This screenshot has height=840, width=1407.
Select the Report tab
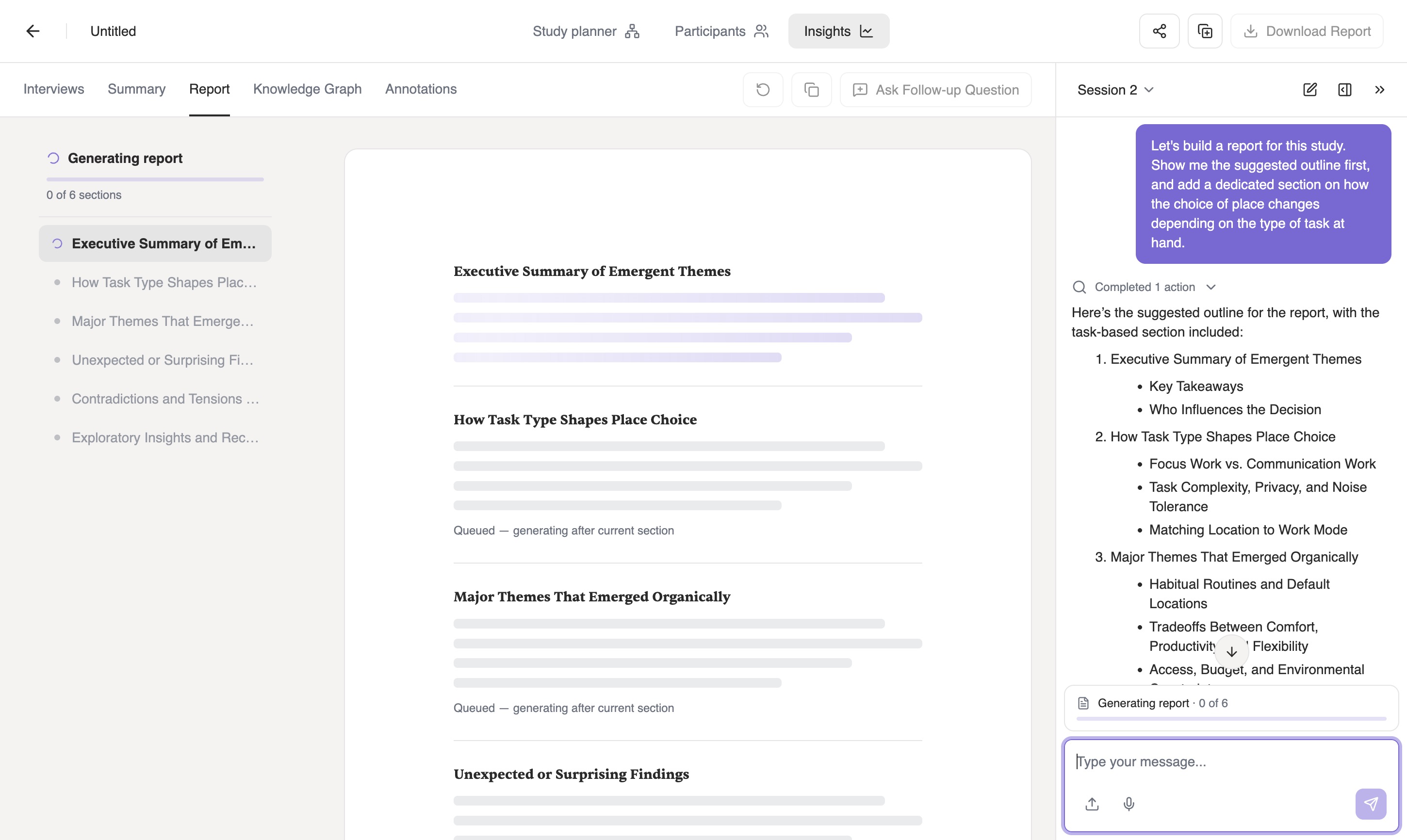click(x=210, y=89)
